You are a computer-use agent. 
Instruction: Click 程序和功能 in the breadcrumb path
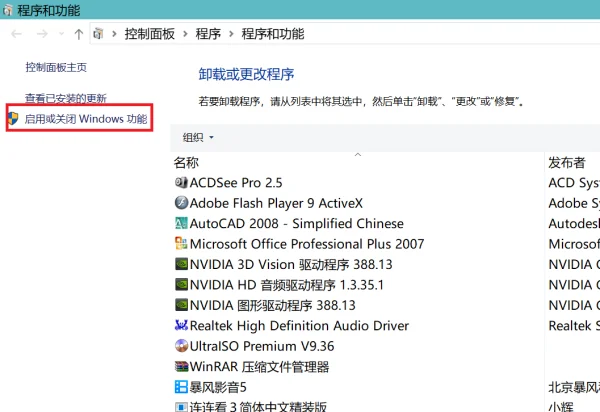click(x=273, y=34)
